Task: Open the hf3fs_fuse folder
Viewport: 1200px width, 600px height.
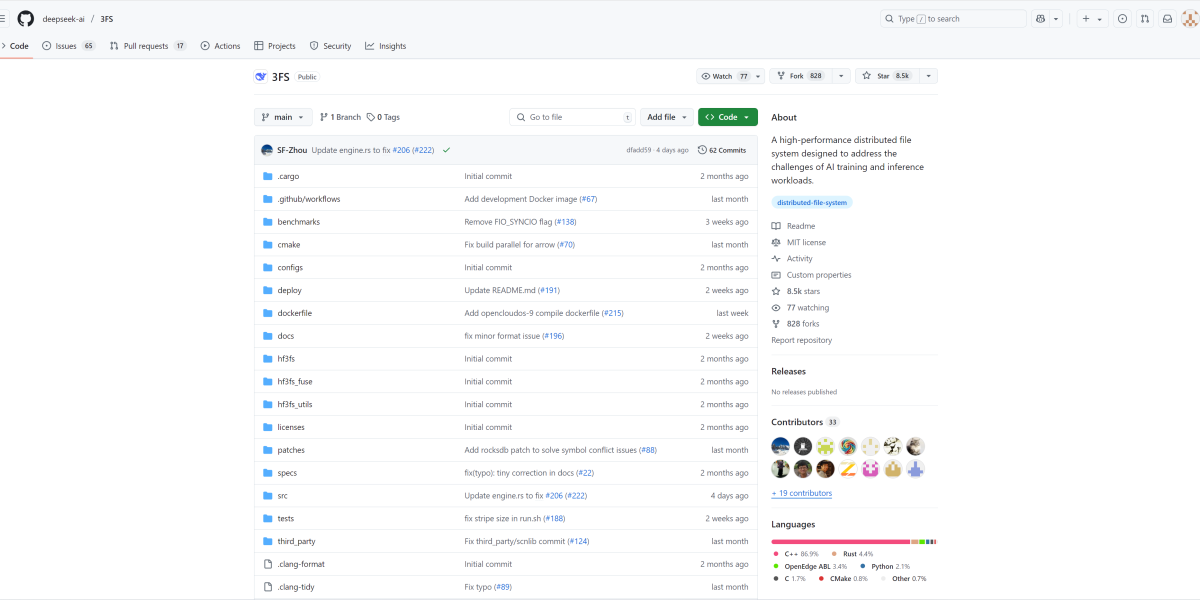Action: point(295,381)
